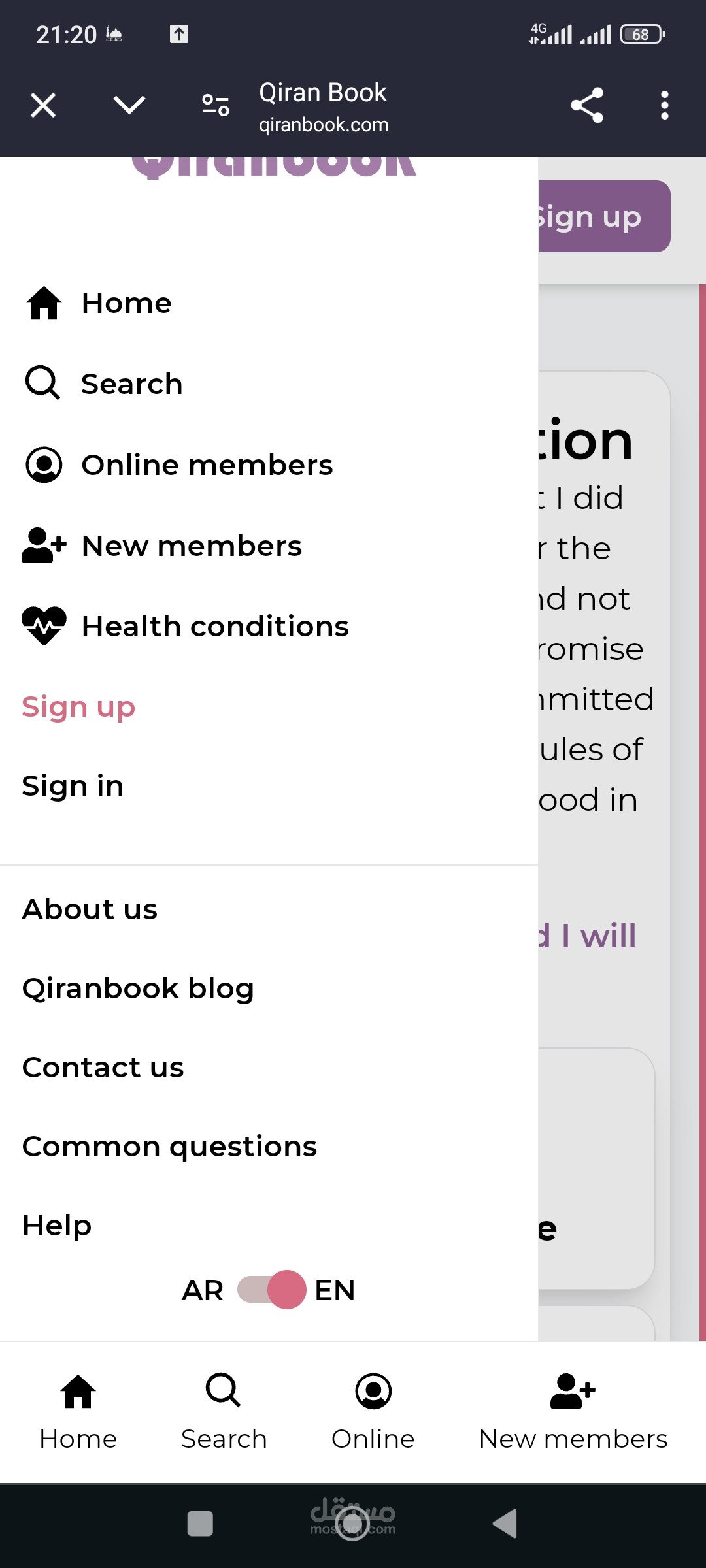Collapse the browser tab with down chevron

pyautogui.click(x=129, y=105)
